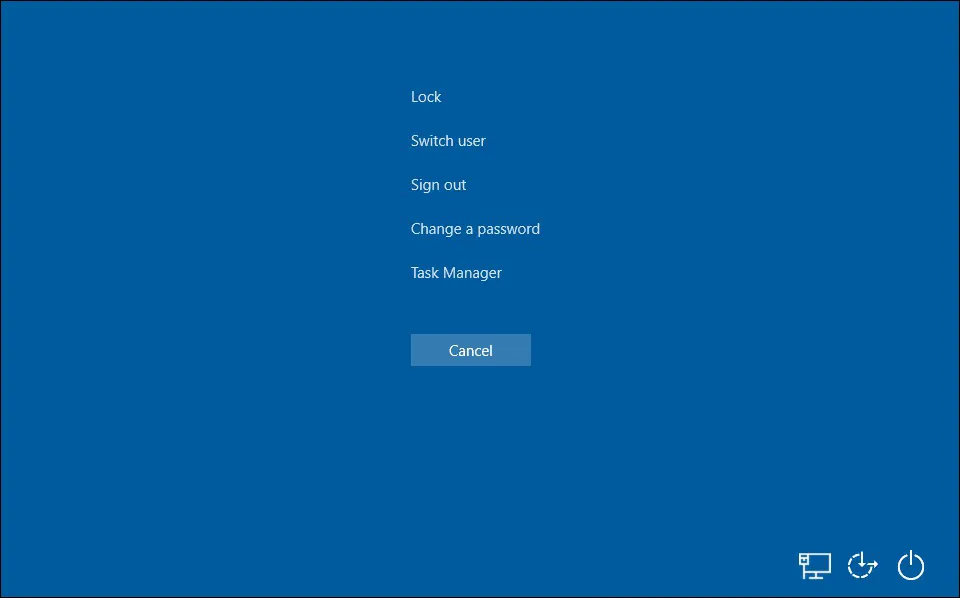960x598 pixels.
Task: Click the network icon left of Ease of Access
Action: 814,566
